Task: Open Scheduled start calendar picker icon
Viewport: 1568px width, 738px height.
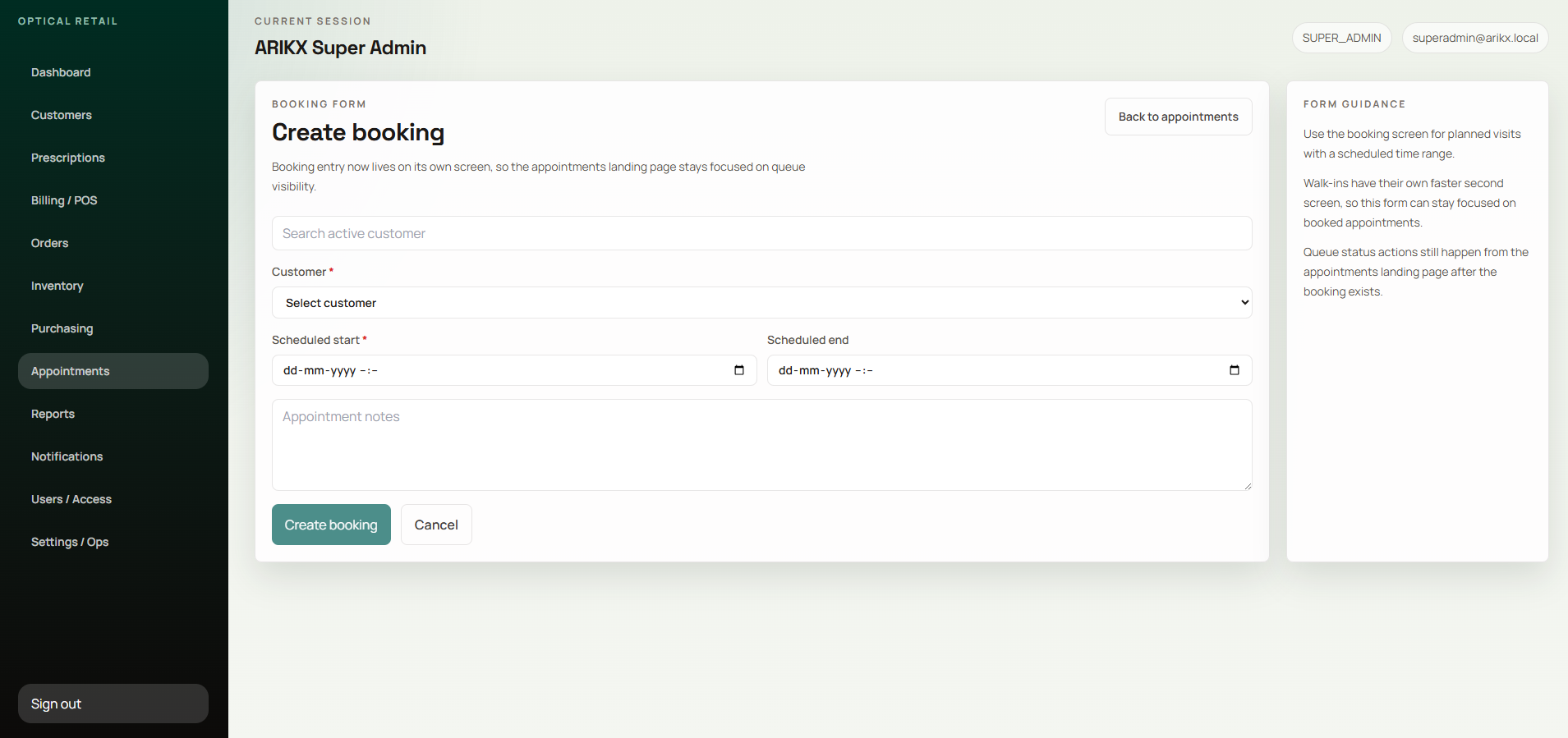Action: [739, 370]
